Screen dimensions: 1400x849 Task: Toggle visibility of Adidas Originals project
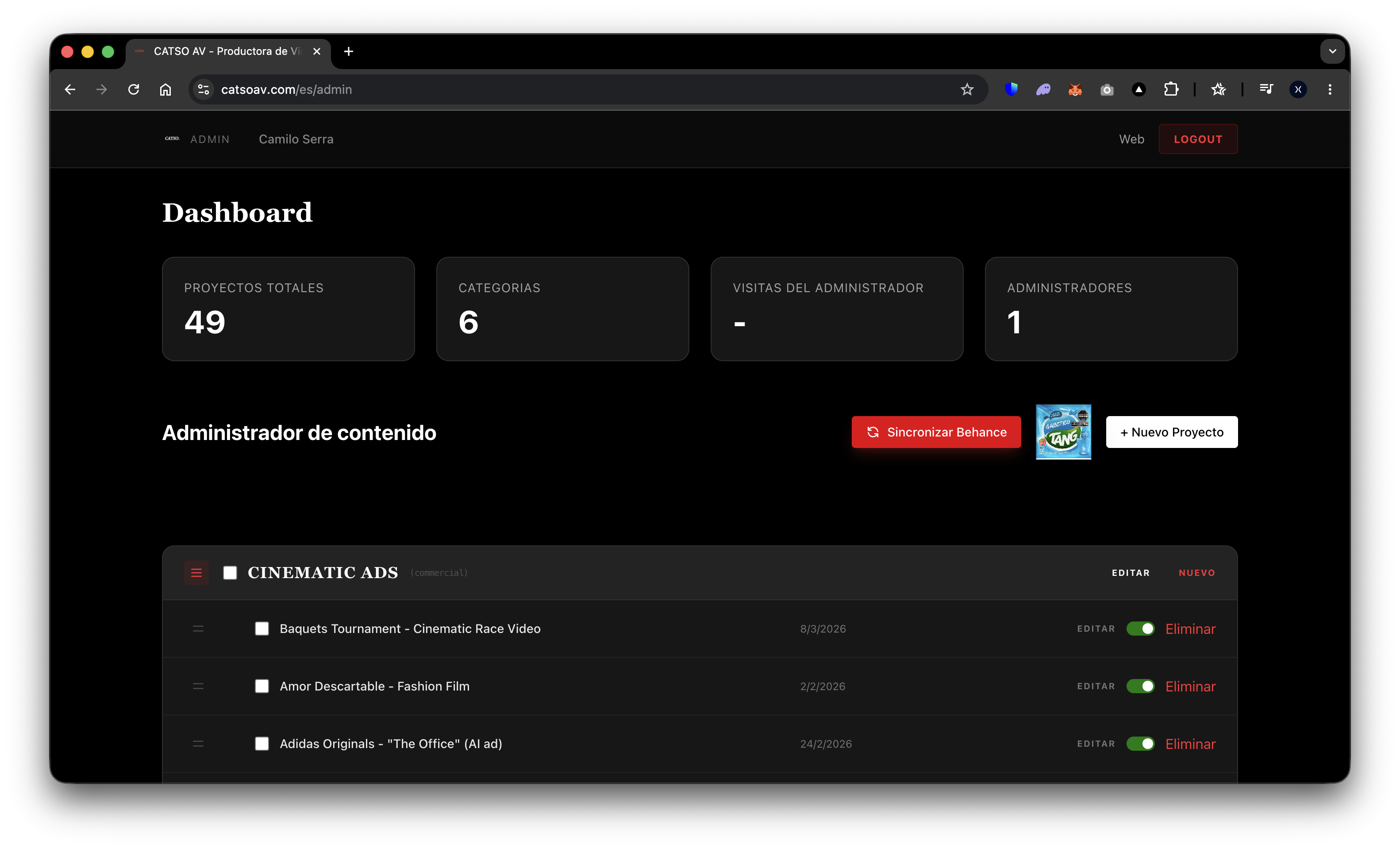[x=1140, y=743]
